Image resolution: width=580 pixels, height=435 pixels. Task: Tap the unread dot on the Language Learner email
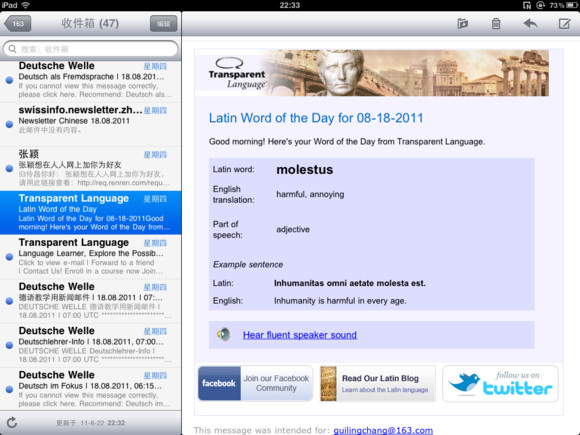pyautogui.click(x=10, y=257)
